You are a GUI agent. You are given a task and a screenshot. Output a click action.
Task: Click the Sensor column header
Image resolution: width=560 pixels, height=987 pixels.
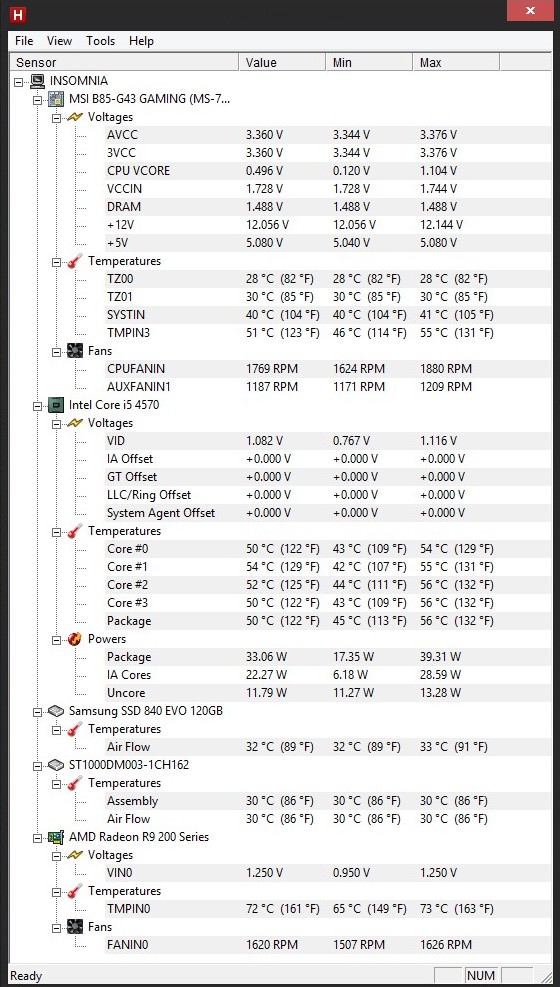(x=125, y=62)
